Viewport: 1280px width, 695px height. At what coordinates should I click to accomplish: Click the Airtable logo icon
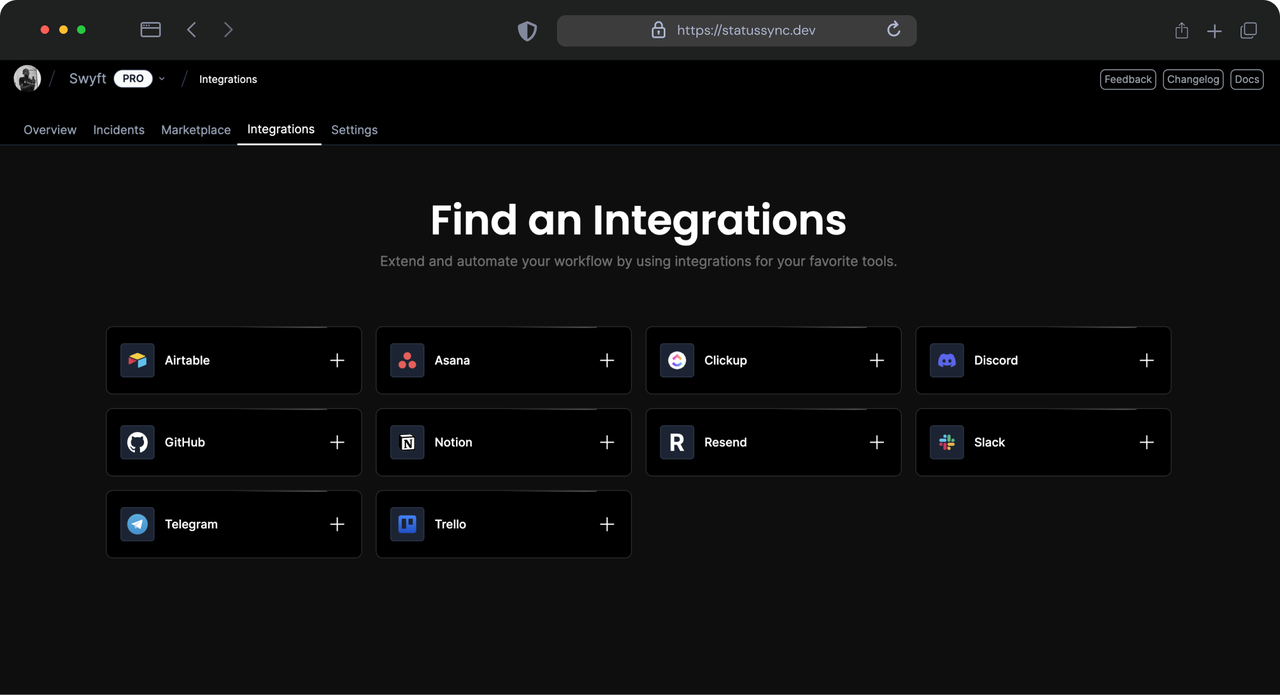tap(138, 360)
